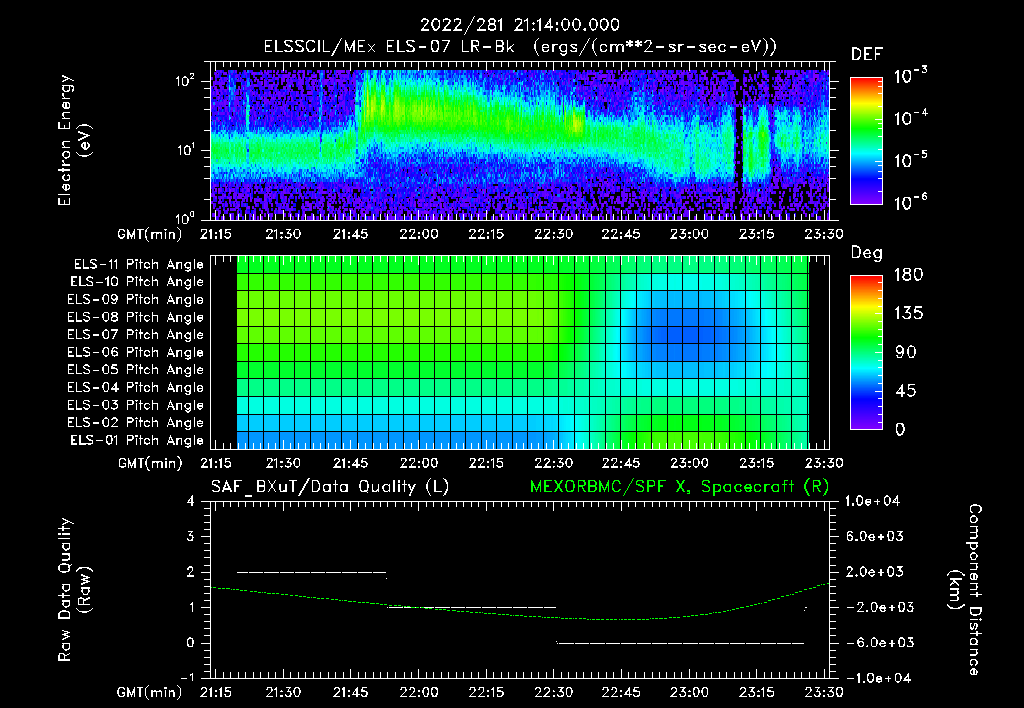The width and height of the screenshot is (1024, 708).
Task: Click the 135 tick on the Deg color bar
Action: pyautogui.click(x=908, y=314)
